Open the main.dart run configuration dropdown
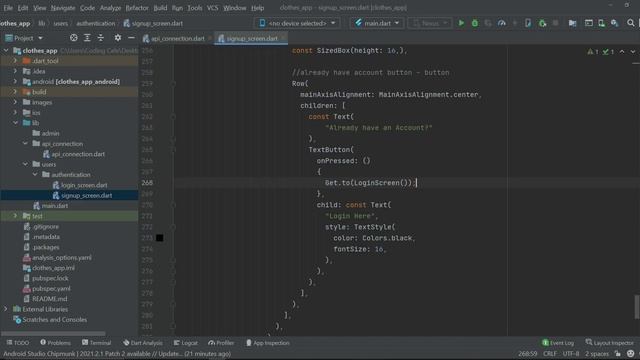 click(377, 23)
